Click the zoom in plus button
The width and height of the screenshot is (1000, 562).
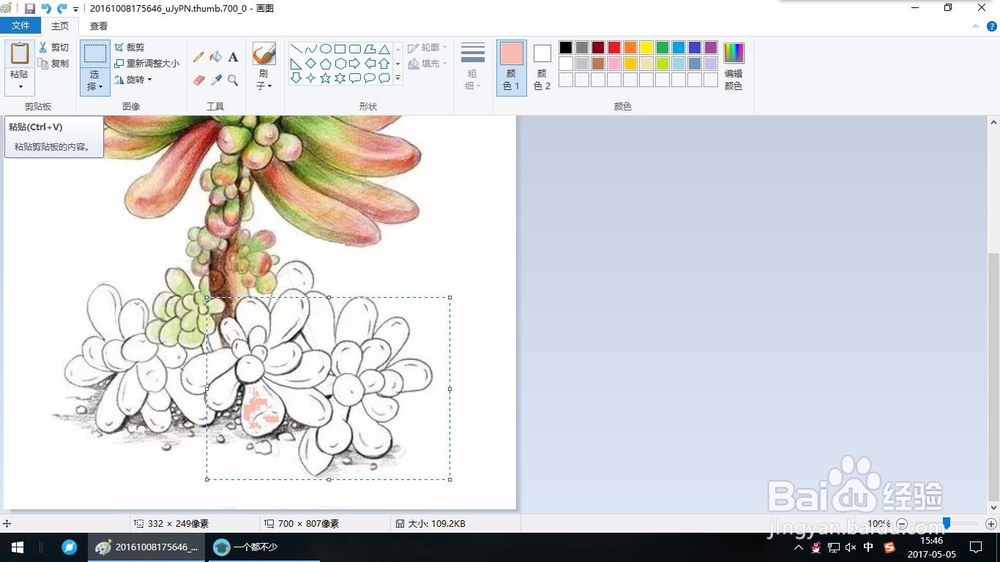pos(990,524)
